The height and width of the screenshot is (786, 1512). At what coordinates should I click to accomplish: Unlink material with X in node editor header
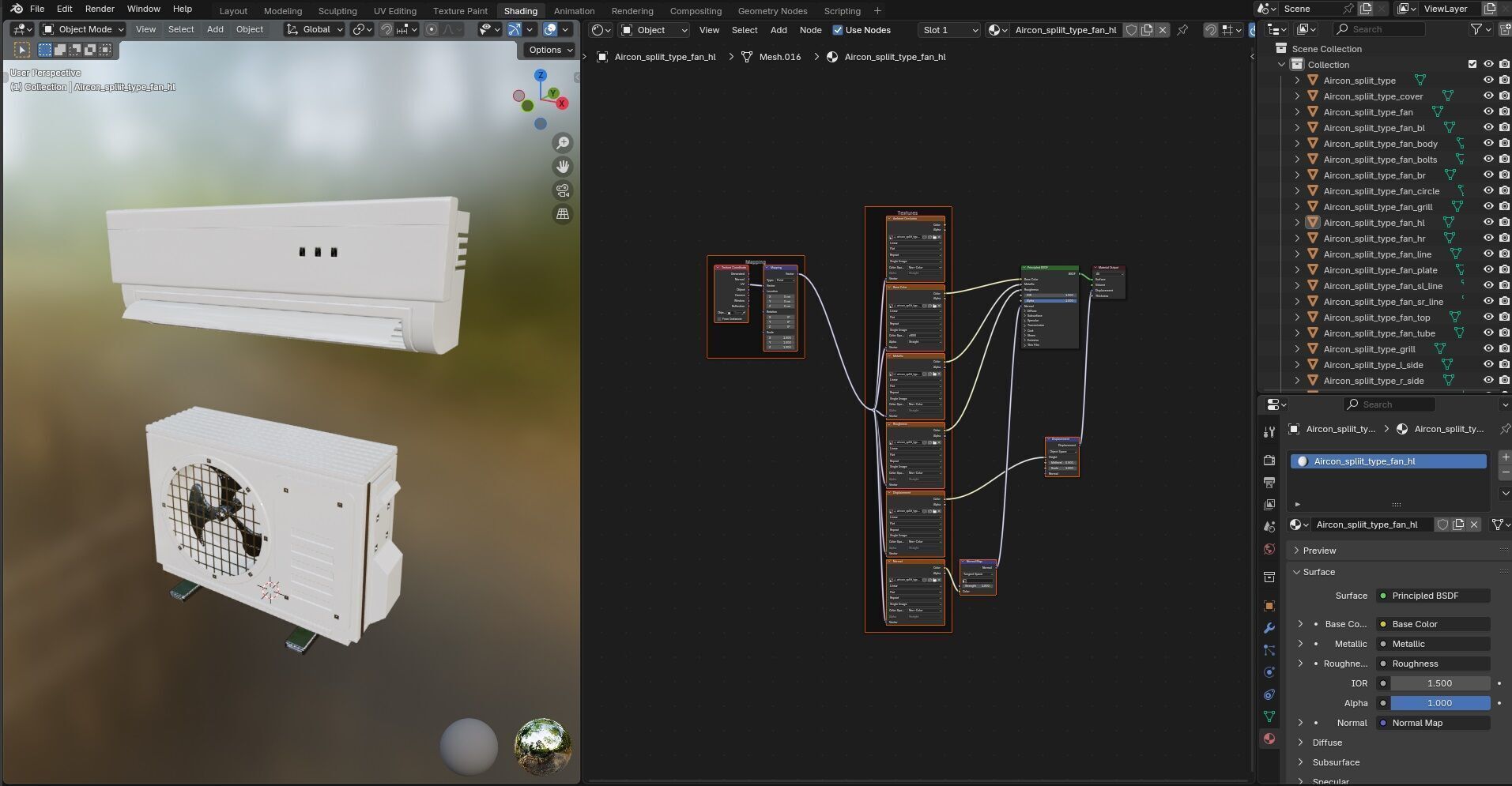[x=1163, y=30]
